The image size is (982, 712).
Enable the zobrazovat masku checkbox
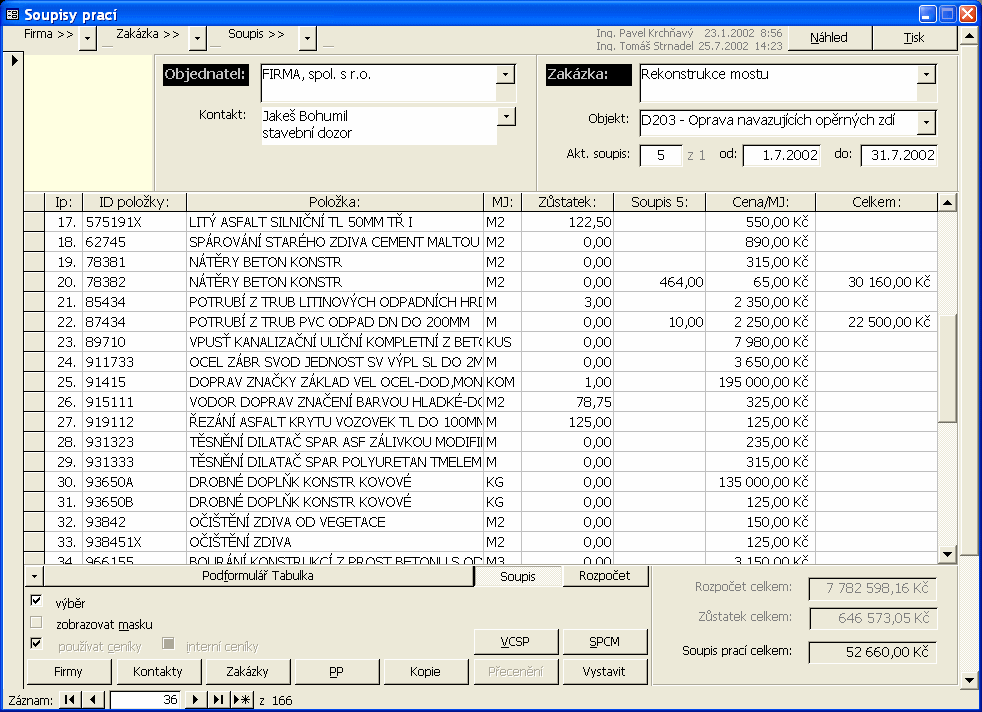[x=37, y=623]
